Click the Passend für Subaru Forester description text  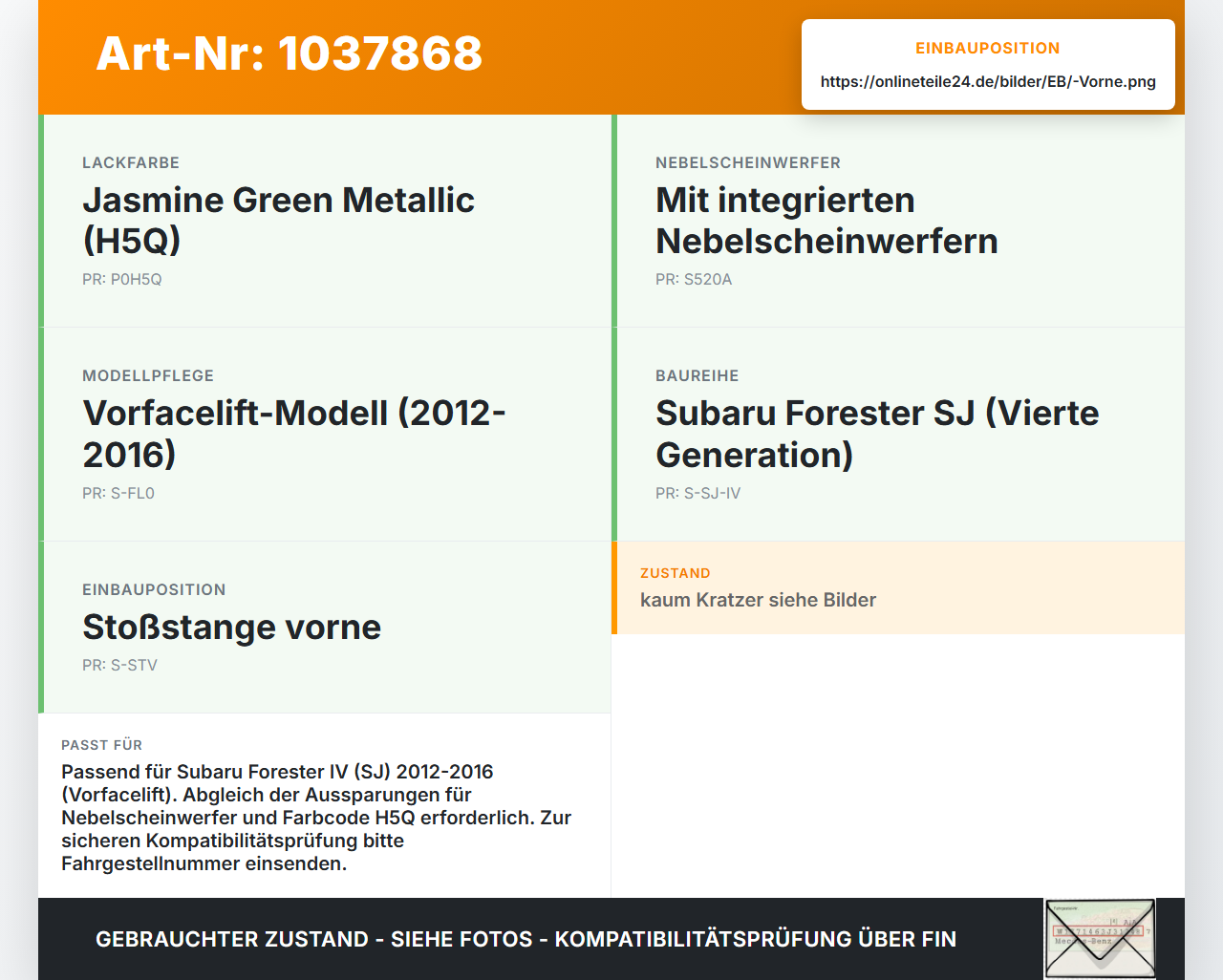316,818
